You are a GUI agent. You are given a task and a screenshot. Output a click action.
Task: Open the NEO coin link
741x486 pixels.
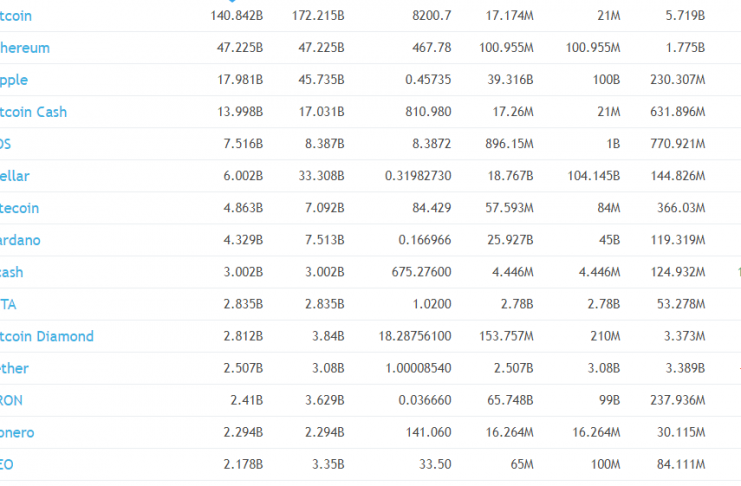tap(7, 465)
